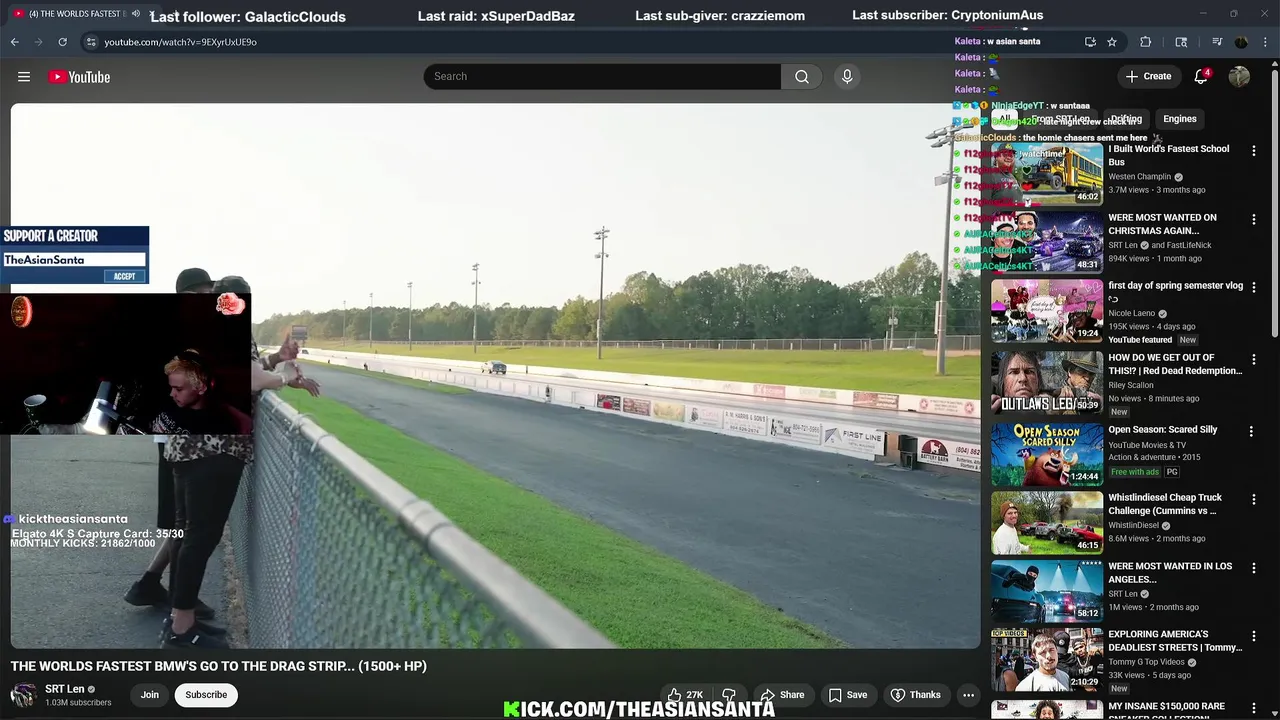
Task: Open options for Red Dead Redemption video
Action: tap(1253, 359)
